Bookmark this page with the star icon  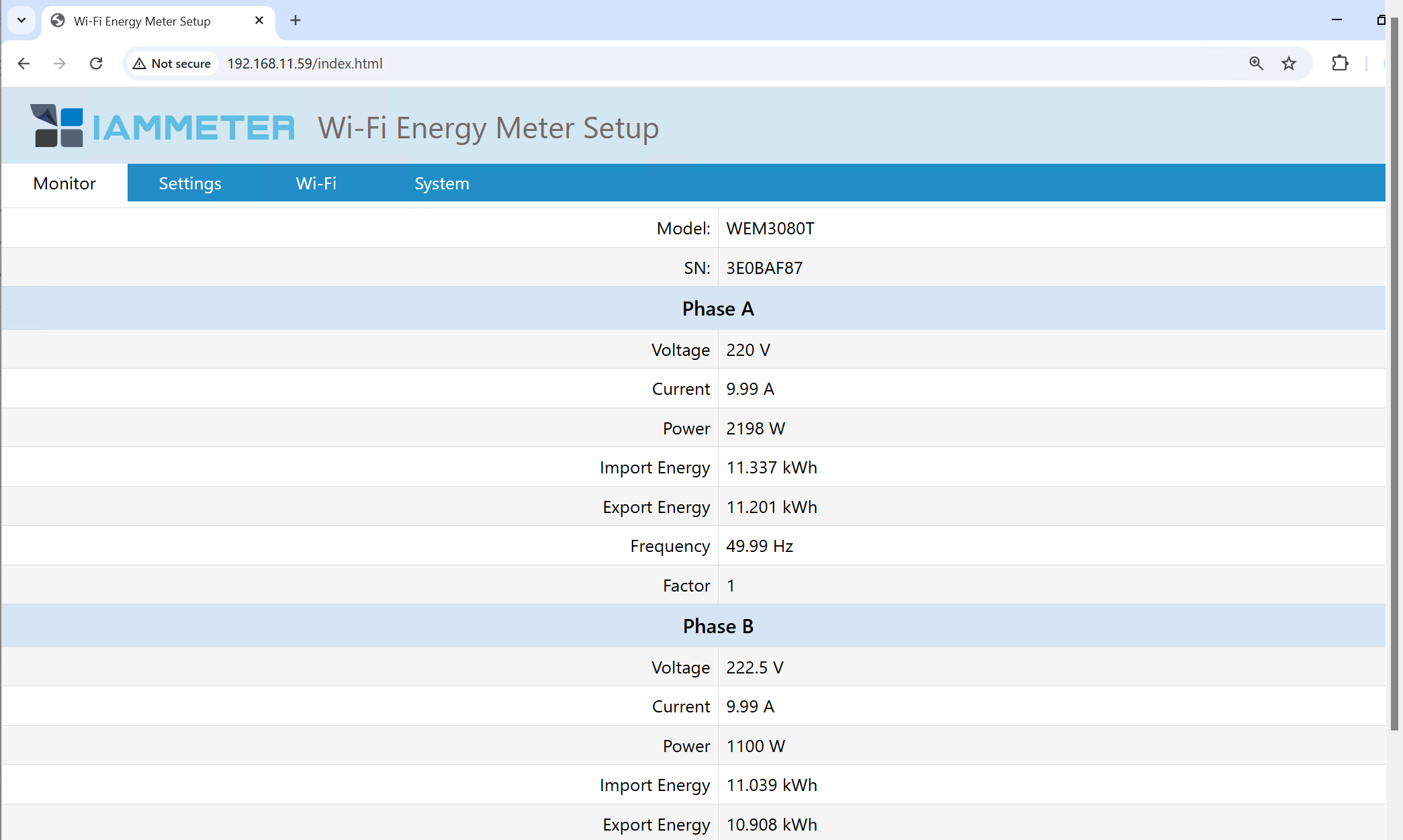coord(1289,63)
